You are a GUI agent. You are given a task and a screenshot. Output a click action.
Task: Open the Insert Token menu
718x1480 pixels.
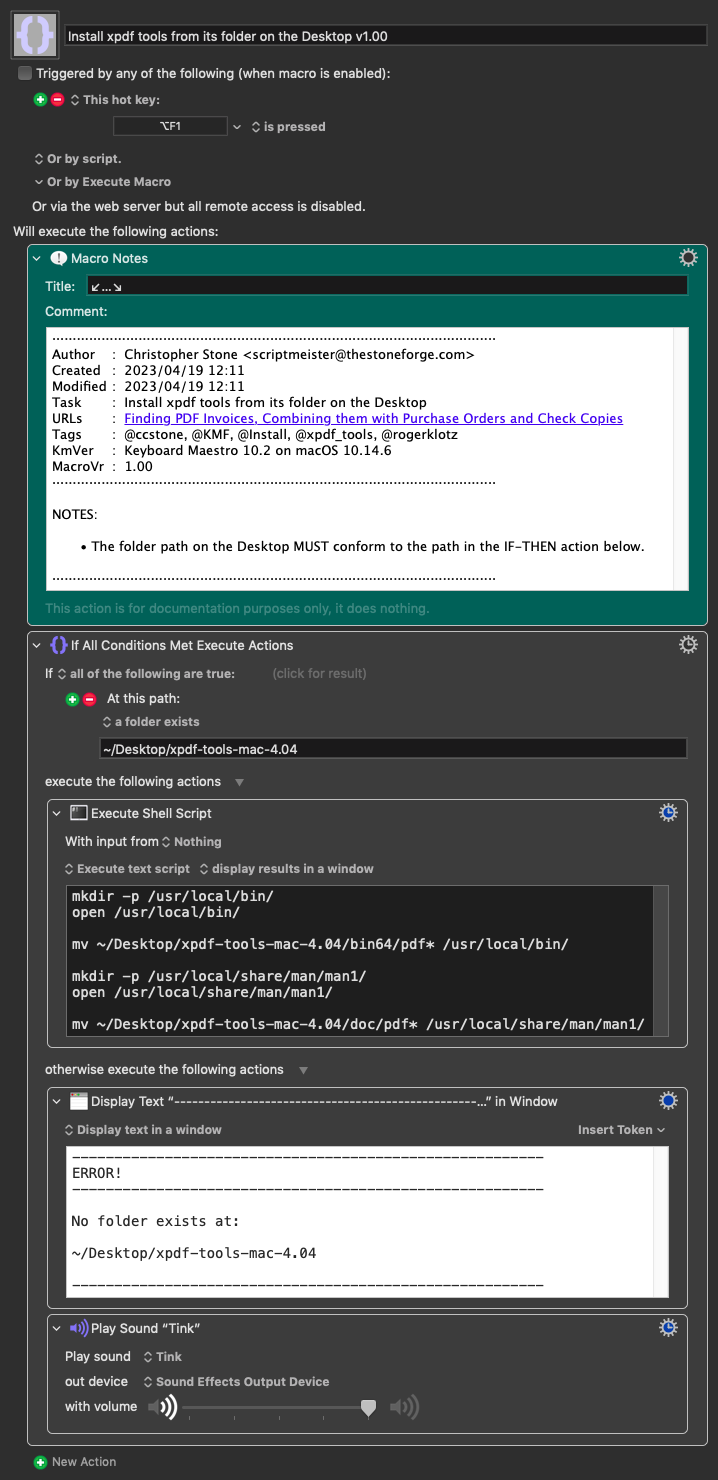[x=622, y=1130]
